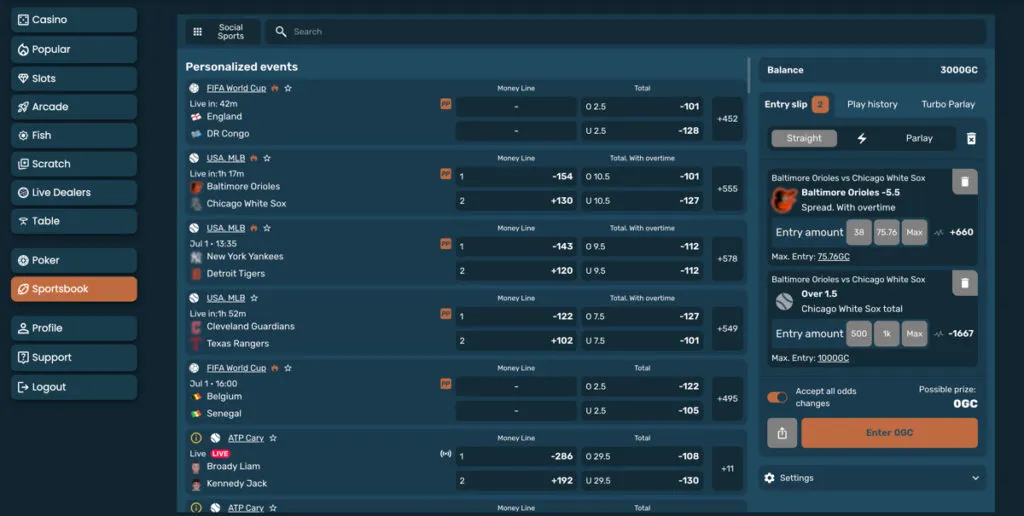Open the Slots section
This screenshot has height=516, width=1024.
(x=74, y=78)
